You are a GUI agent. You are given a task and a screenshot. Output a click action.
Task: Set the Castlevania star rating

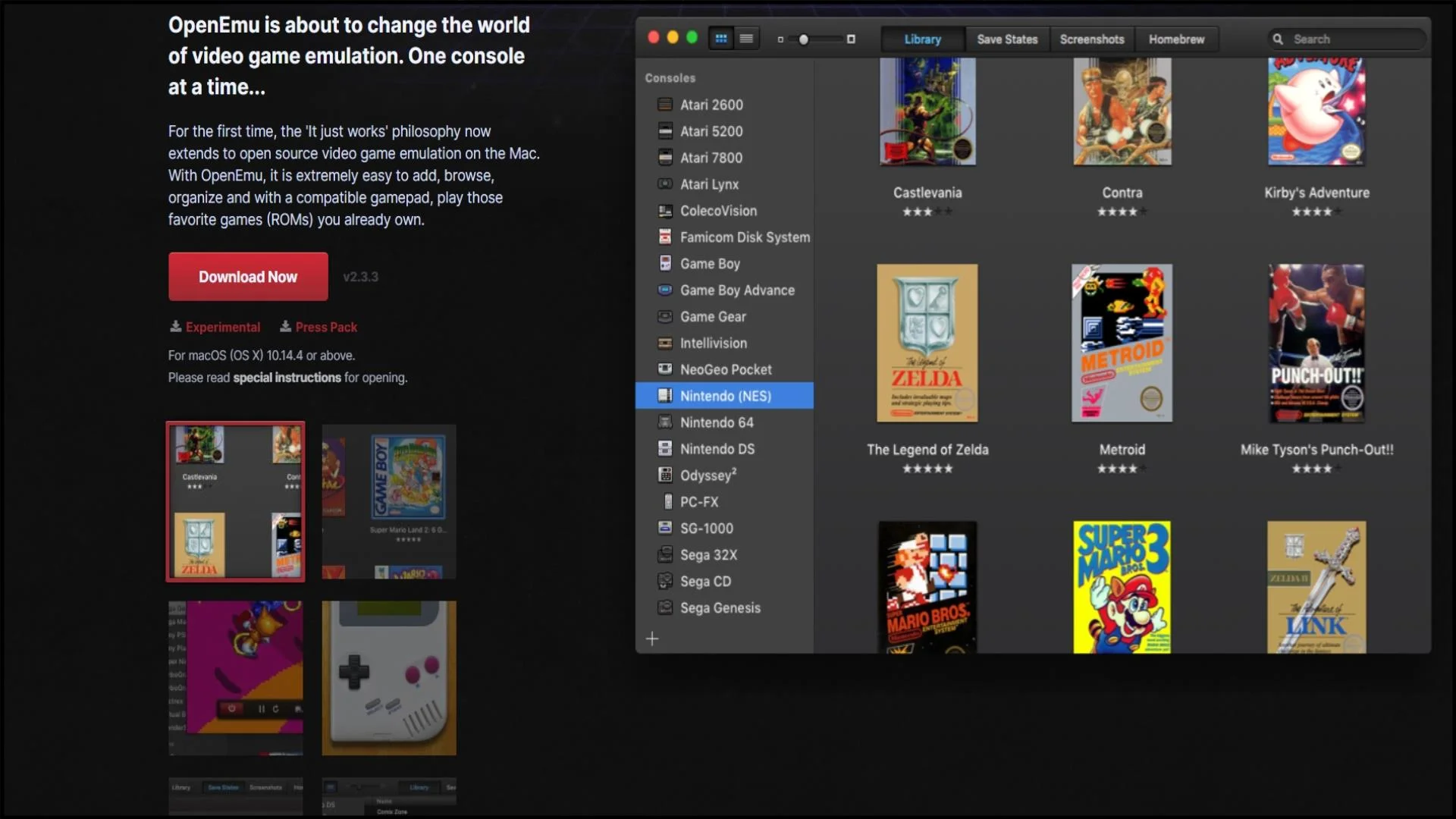tap(927, 212)
